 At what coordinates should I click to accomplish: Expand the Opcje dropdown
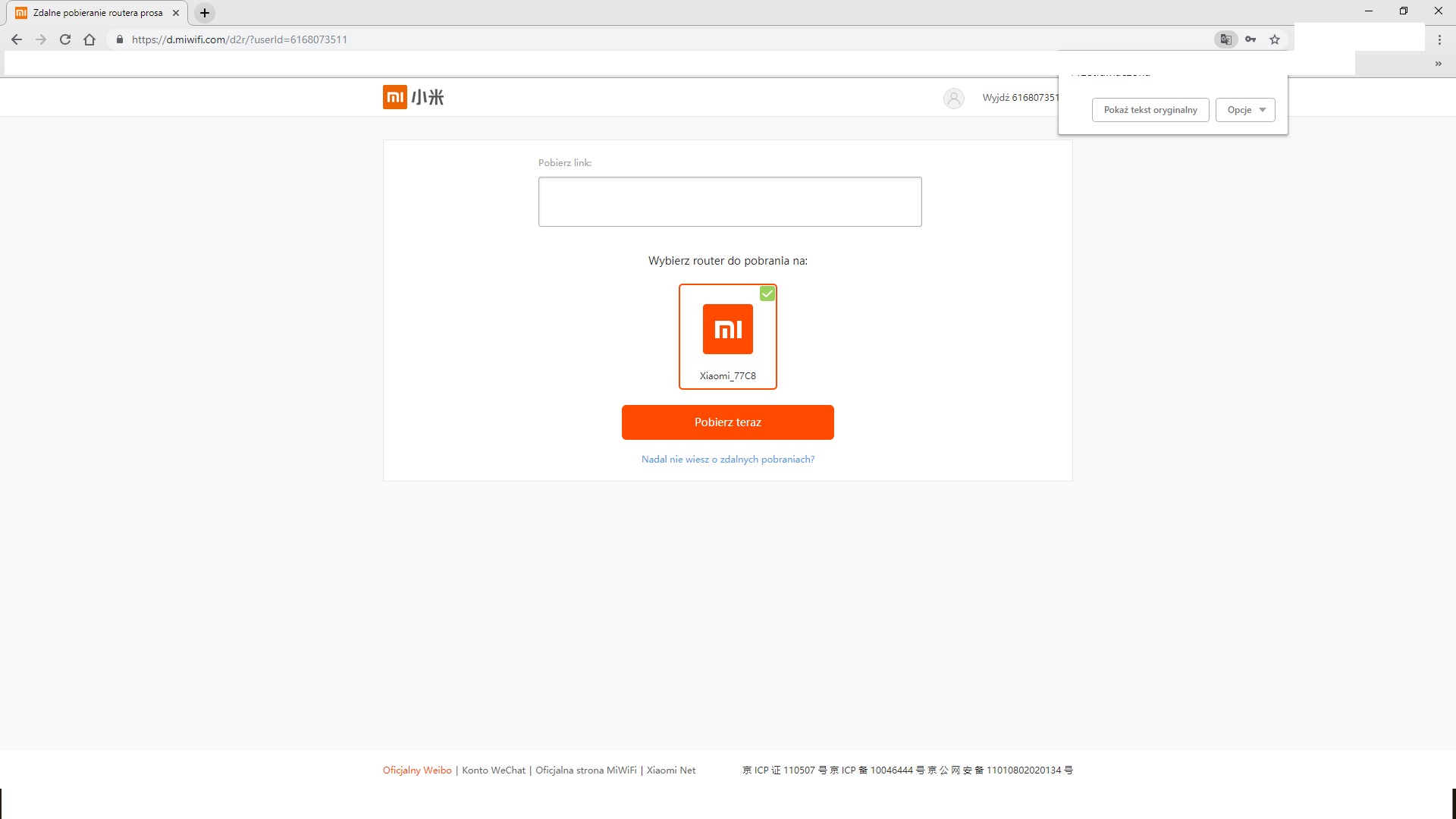[1245, 110]
